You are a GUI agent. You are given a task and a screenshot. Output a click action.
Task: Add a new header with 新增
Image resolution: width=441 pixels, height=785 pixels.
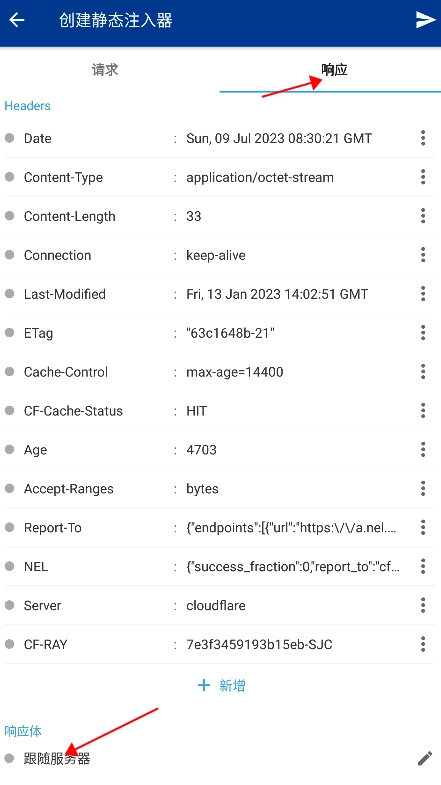221,685
